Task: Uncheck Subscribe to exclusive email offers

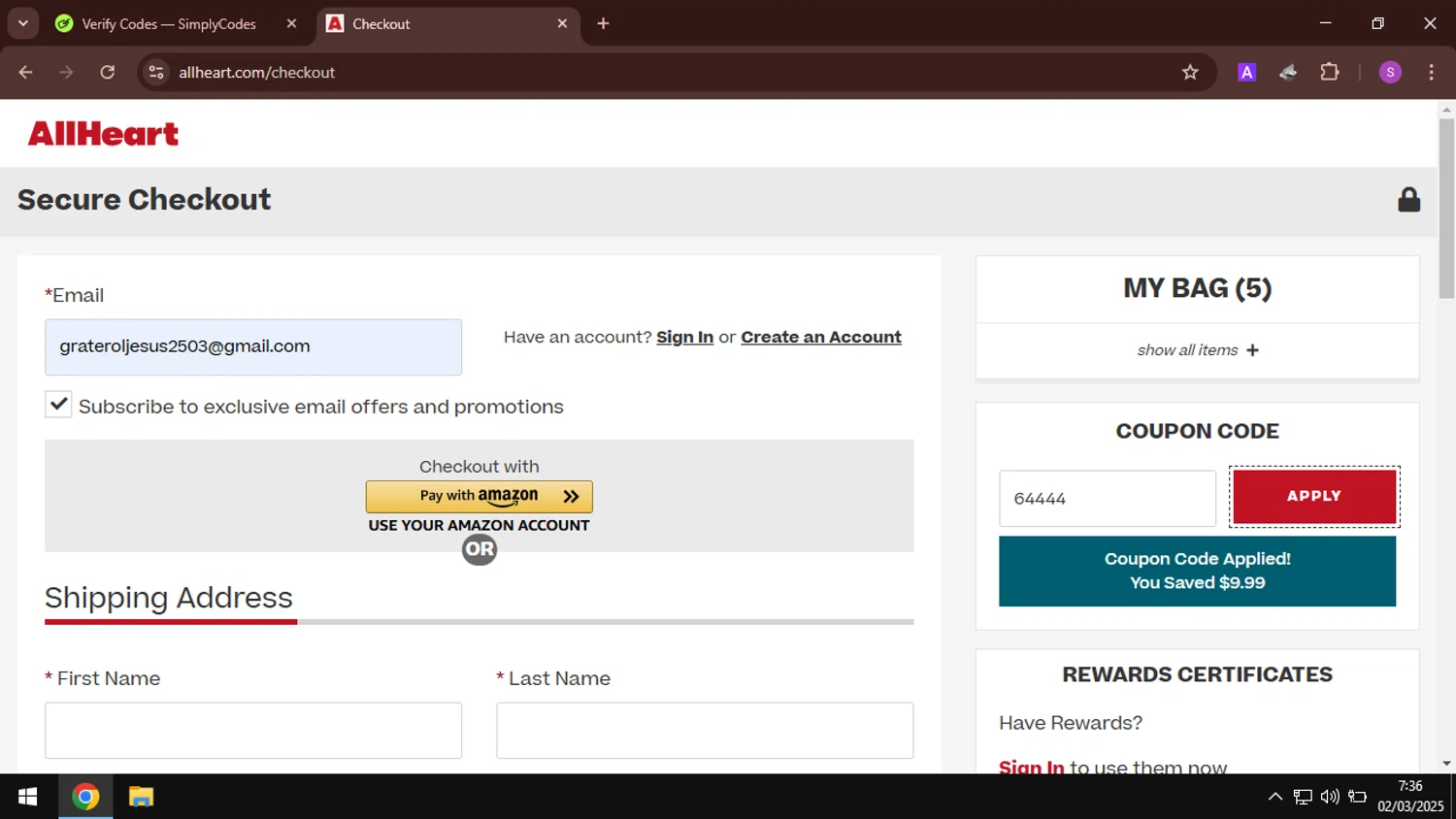Action: coord(58,405)
